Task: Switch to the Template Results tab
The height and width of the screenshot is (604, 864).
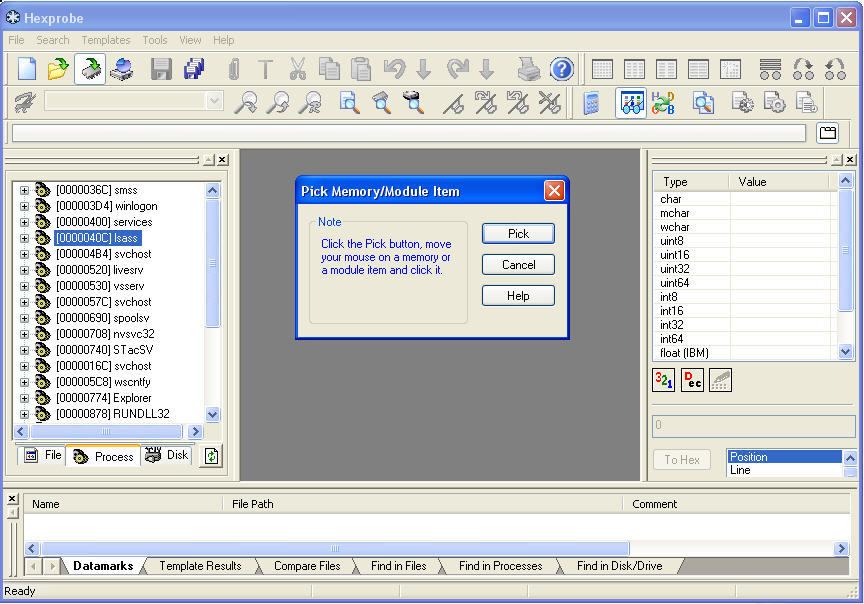Action: pyautogui.click(x=200, y=566)
